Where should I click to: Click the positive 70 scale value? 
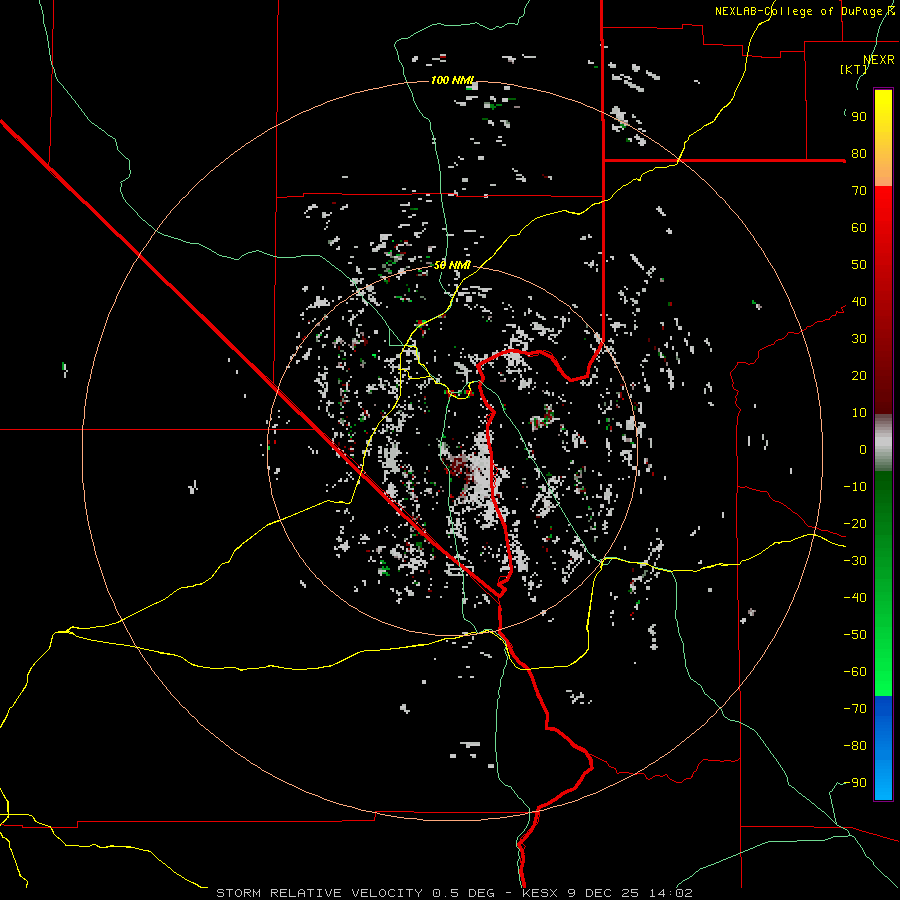click(859, 191)
